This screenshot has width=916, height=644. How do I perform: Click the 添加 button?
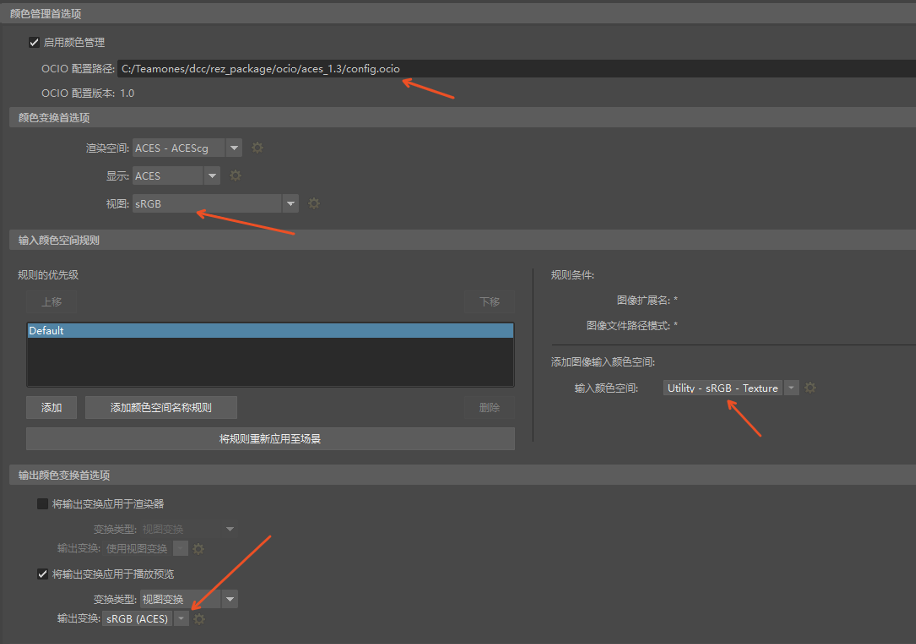pos(51,407)
